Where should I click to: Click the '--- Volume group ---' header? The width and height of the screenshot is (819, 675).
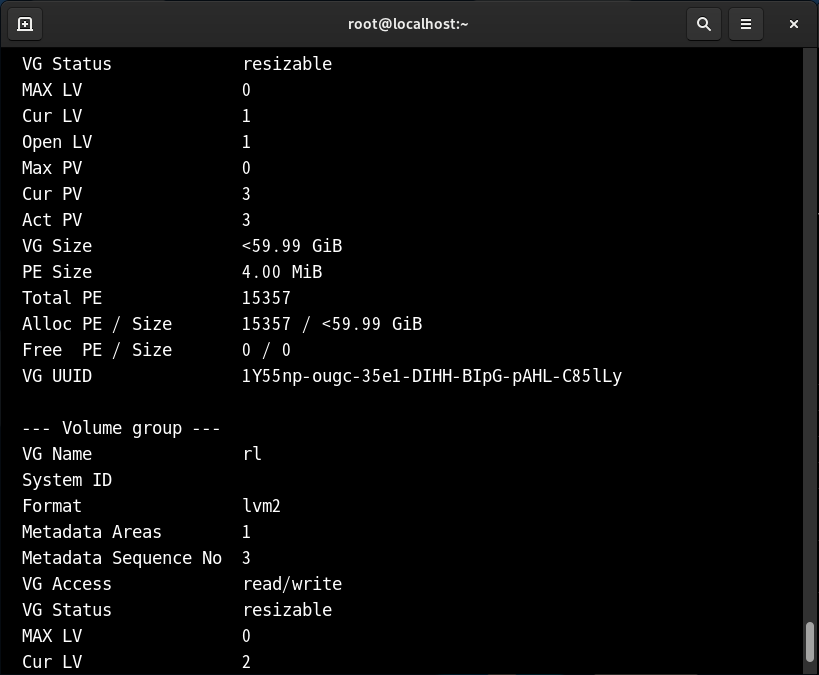tap(121, 428)
